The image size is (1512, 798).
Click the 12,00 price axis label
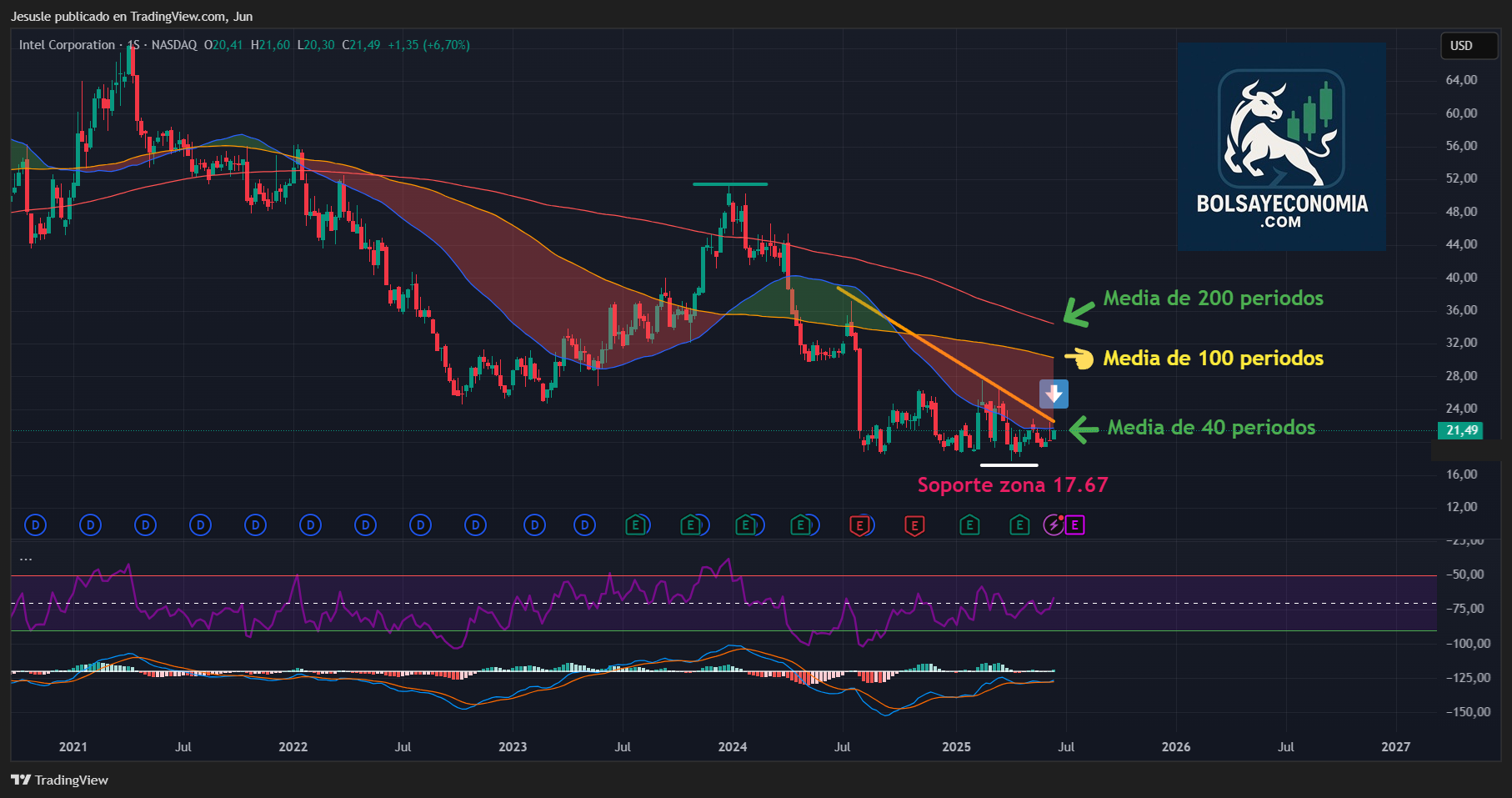click(x=1461, y=507)
